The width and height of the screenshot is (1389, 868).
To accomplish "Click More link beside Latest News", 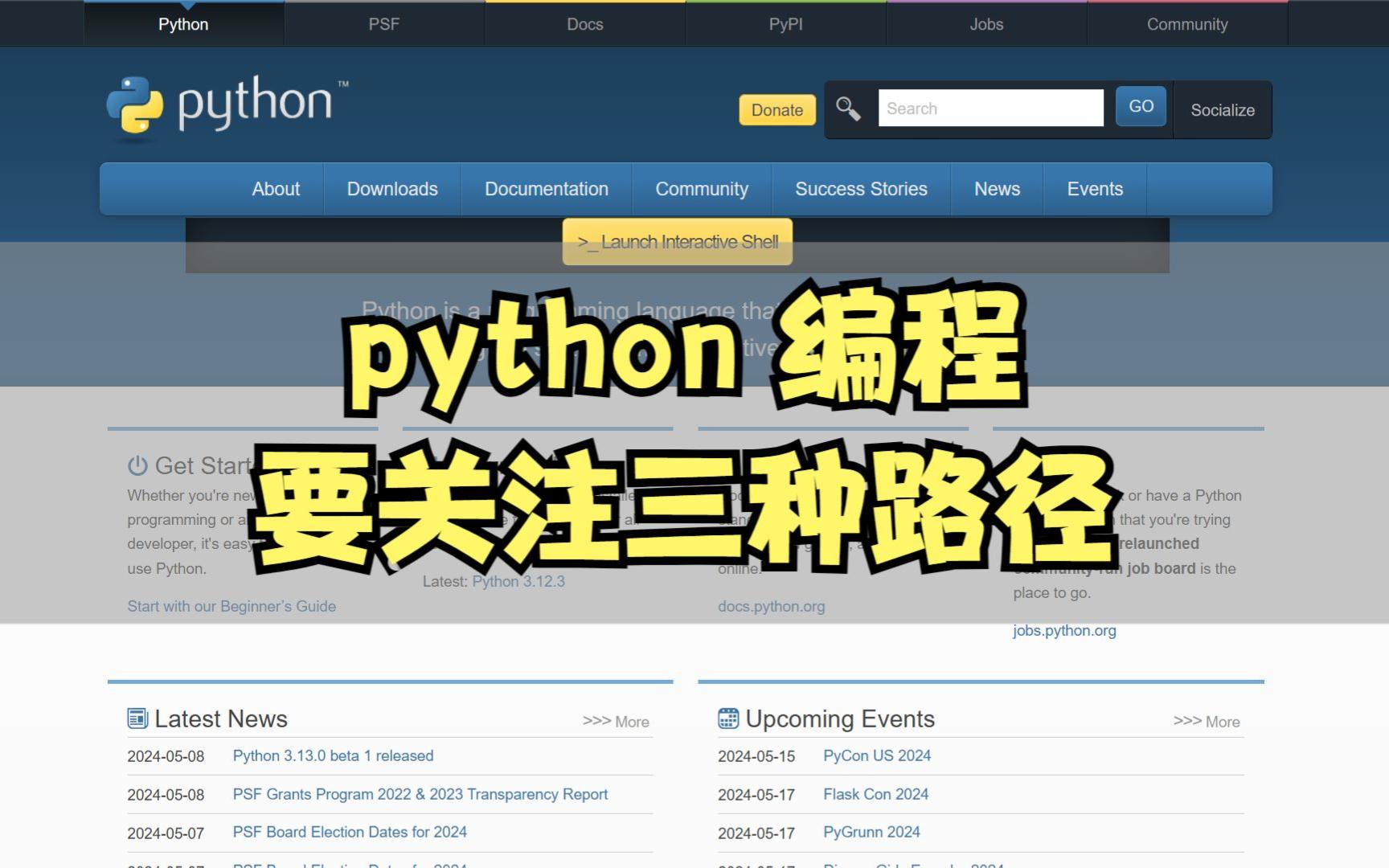I will pyautogui.click(x=616, y=722).
